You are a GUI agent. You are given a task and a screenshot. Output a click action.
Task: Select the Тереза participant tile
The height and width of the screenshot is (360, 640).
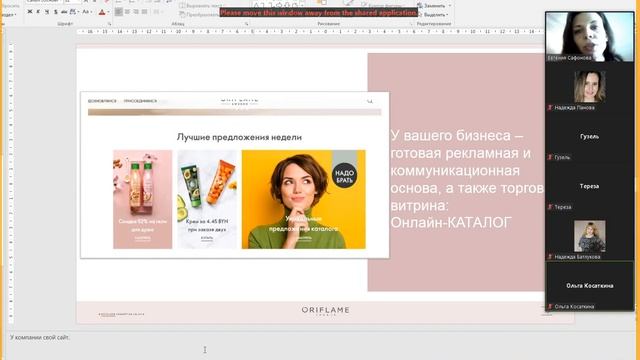point(589,187)
